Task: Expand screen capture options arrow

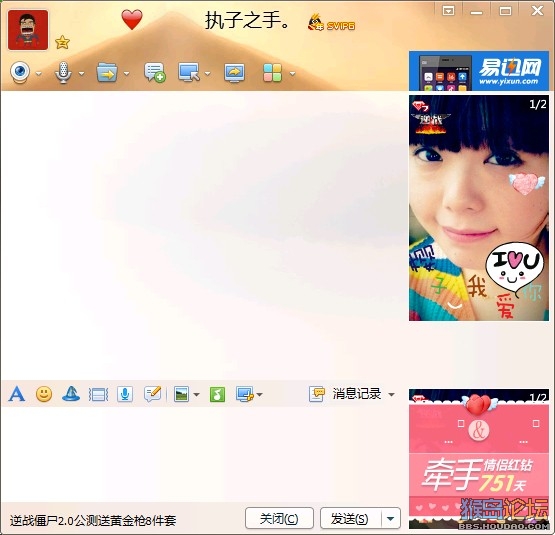Action: [259, 394]
